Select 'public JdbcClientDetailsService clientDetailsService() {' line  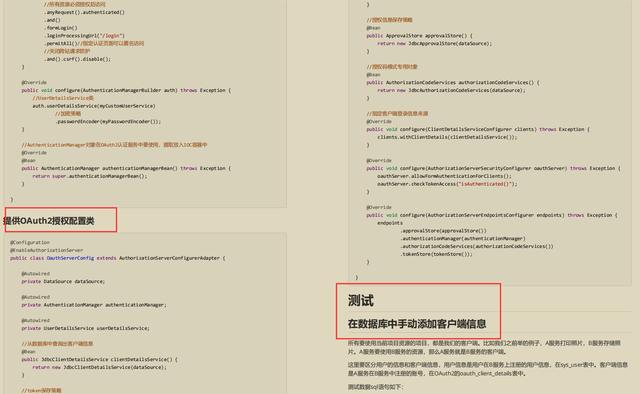coord(100,359)
